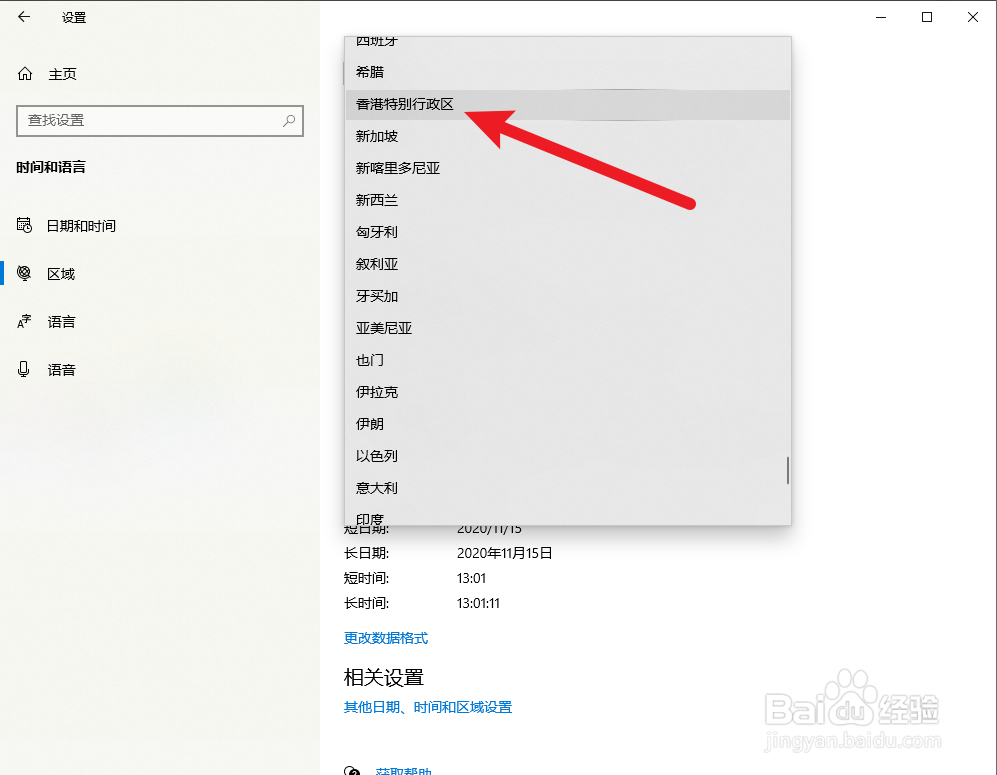The height and width of the screenshot is (775, 997).
Task: Choose 希腊 in the region dropdown
Action: (x=370, y=72)
